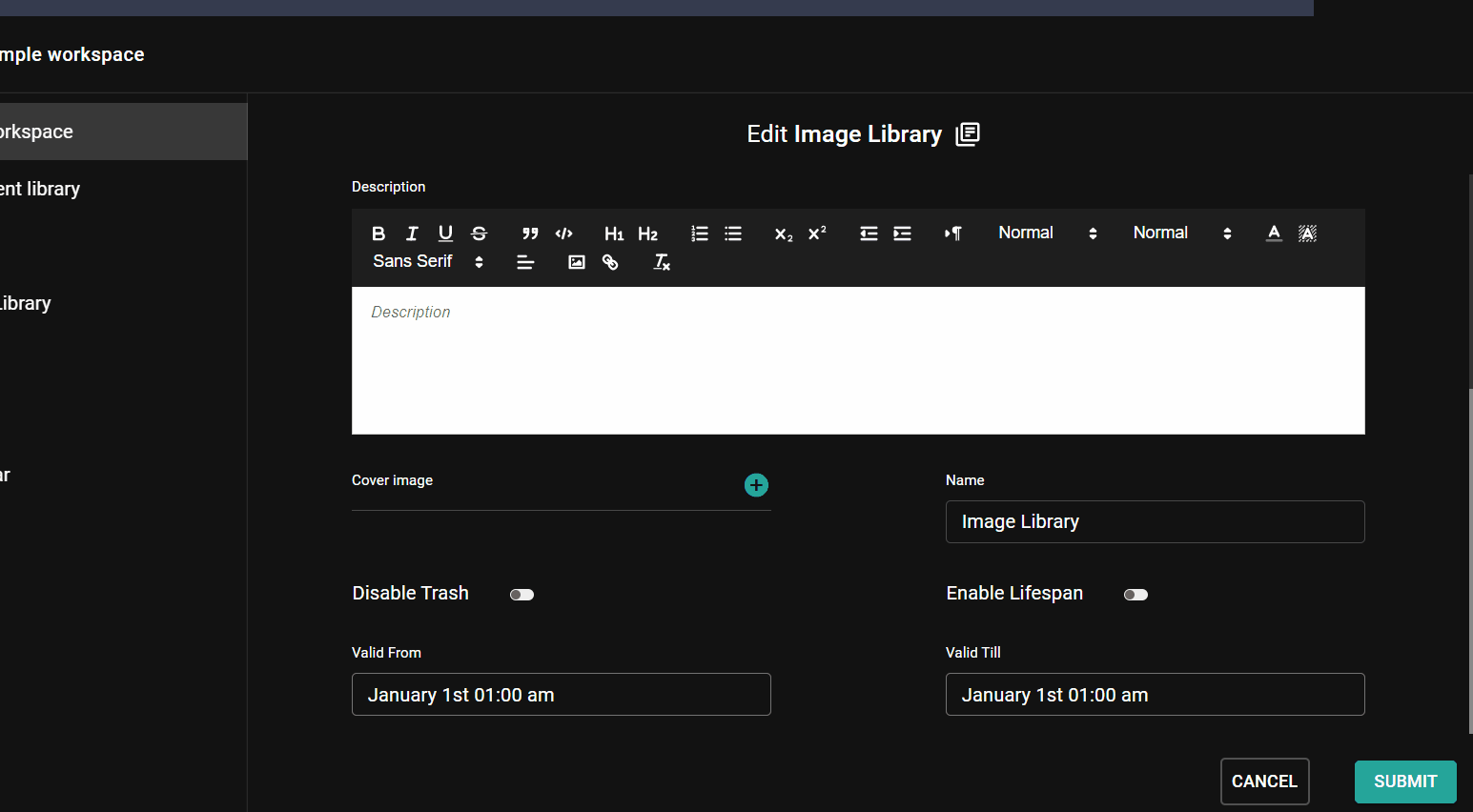Create a bulleted list
Image resolution: width=1473 pixels, height=812 pixels.
(x=733, y=233)
